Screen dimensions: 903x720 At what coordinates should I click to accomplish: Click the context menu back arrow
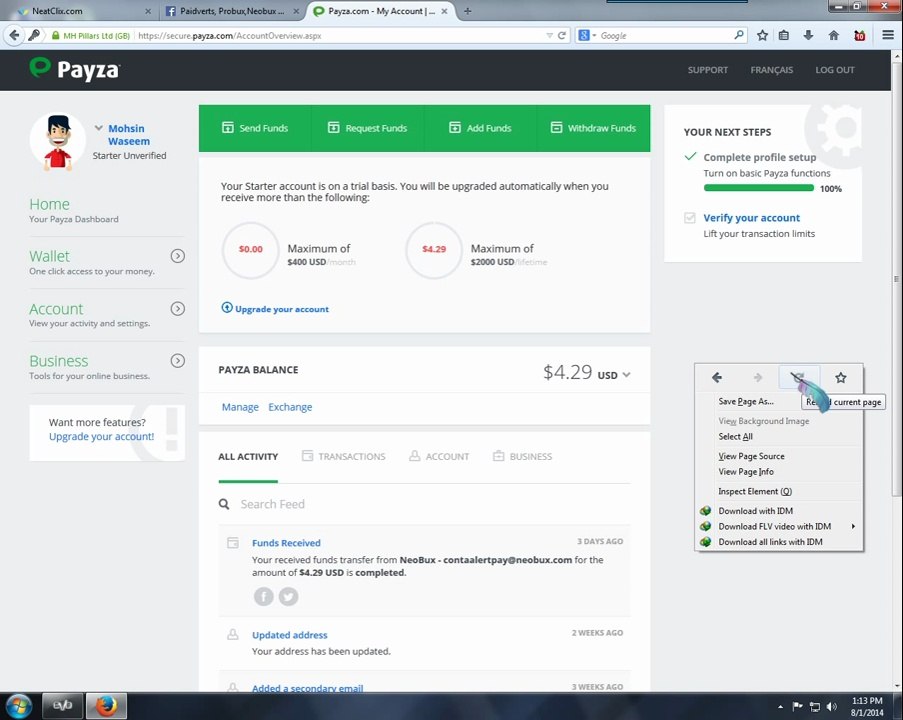click(x=716, y=377)
